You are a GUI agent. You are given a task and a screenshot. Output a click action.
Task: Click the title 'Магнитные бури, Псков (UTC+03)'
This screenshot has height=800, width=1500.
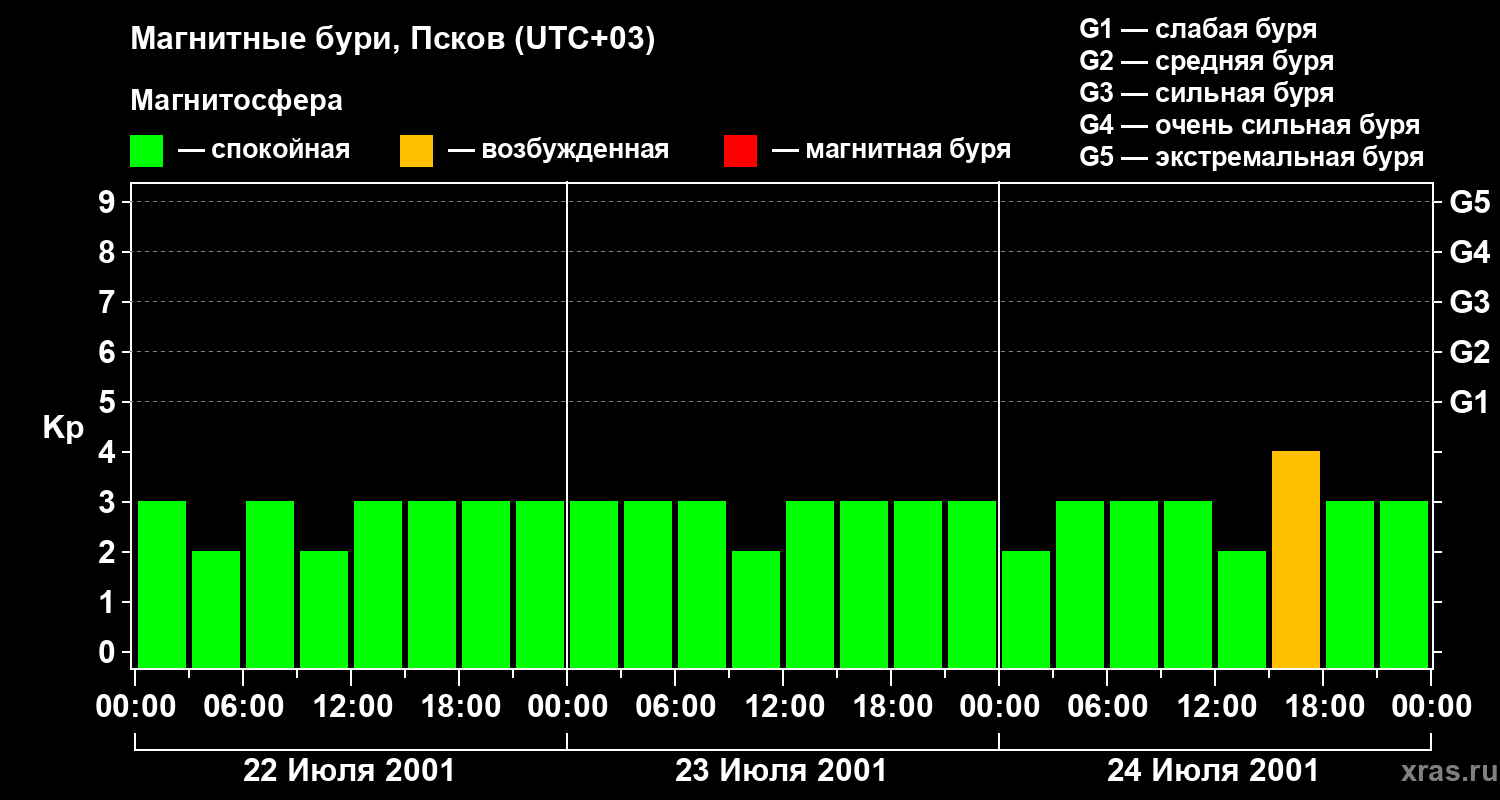pyautogui.click(x=393, y=40)
